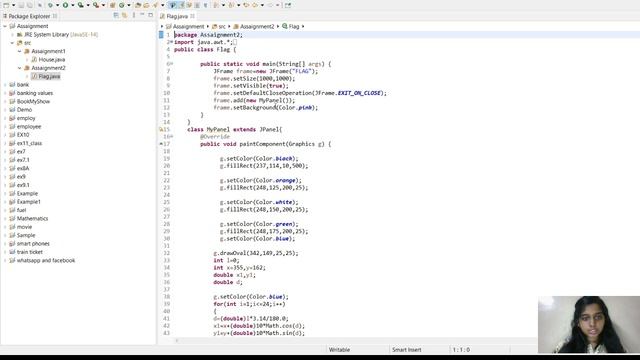Collapse the Assaignment1 package node
The height and width of the screenshot is (360, 640).
20,51
